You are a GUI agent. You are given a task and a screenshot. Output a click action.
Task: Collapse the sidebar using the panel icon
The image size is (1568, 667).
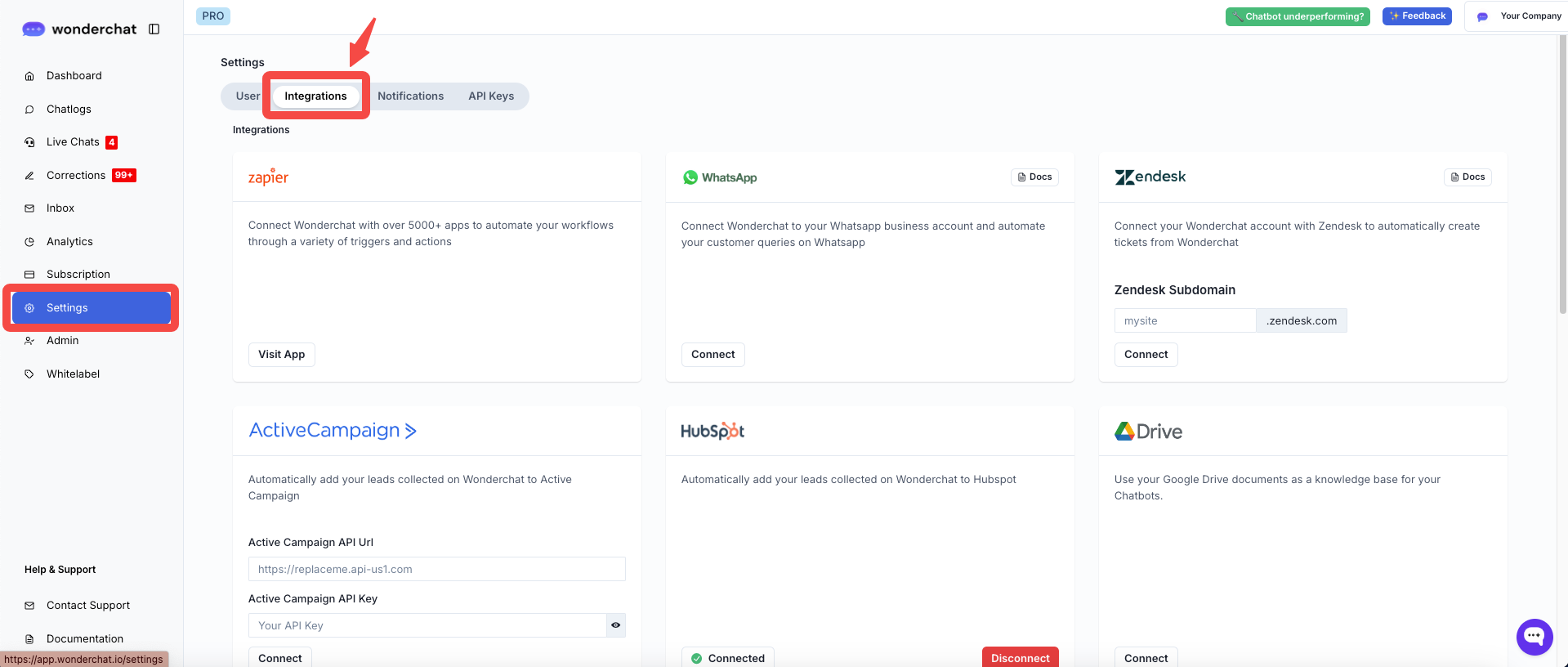point(154,29)
